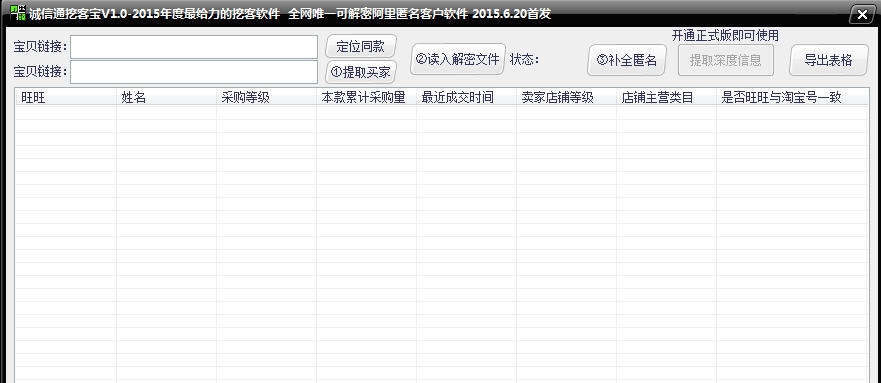The image size is (881, 383).
Task: Click the 最近成交时间 column header
Action: 466,97
